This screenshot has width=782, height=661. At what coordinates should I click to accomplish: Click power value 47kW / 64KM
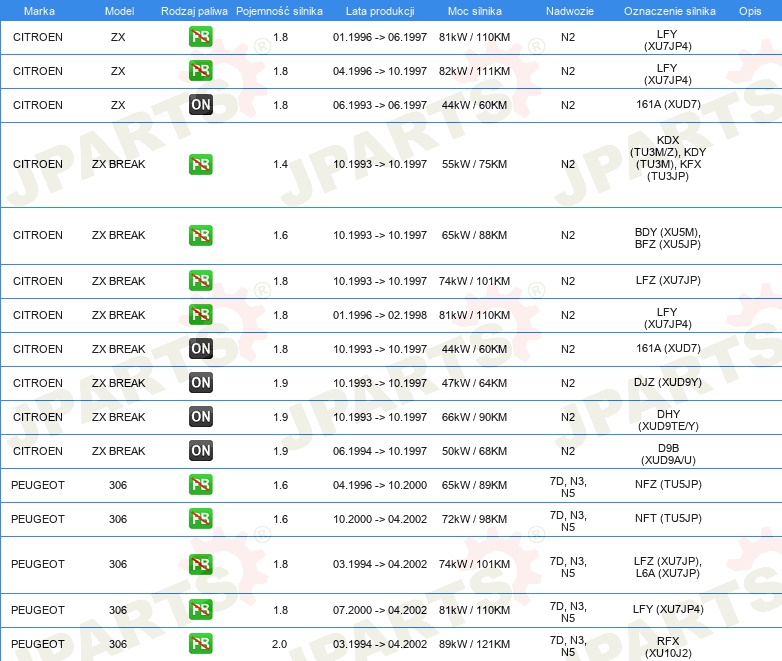[474, 383]
